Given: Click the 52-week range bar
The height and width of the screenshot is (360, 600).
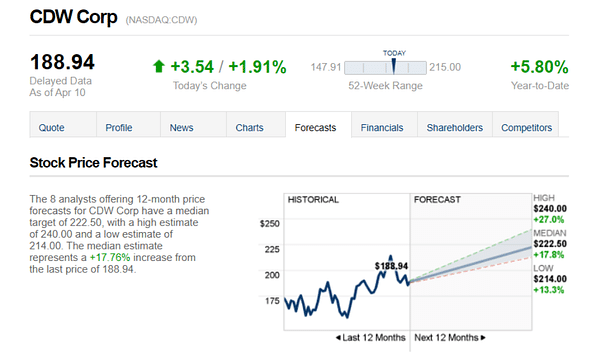Looking at the screenshot, I should coord(385,68).
